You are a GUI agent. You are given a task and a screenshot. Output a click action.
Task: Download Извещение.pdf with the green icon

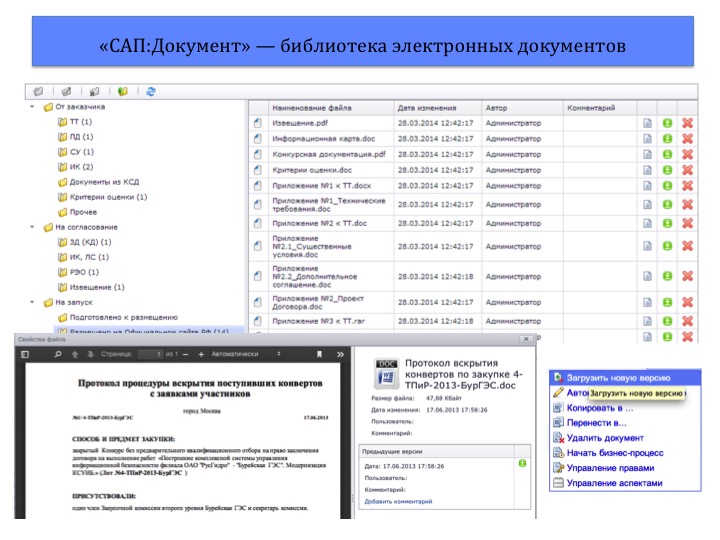coord(667,123)
